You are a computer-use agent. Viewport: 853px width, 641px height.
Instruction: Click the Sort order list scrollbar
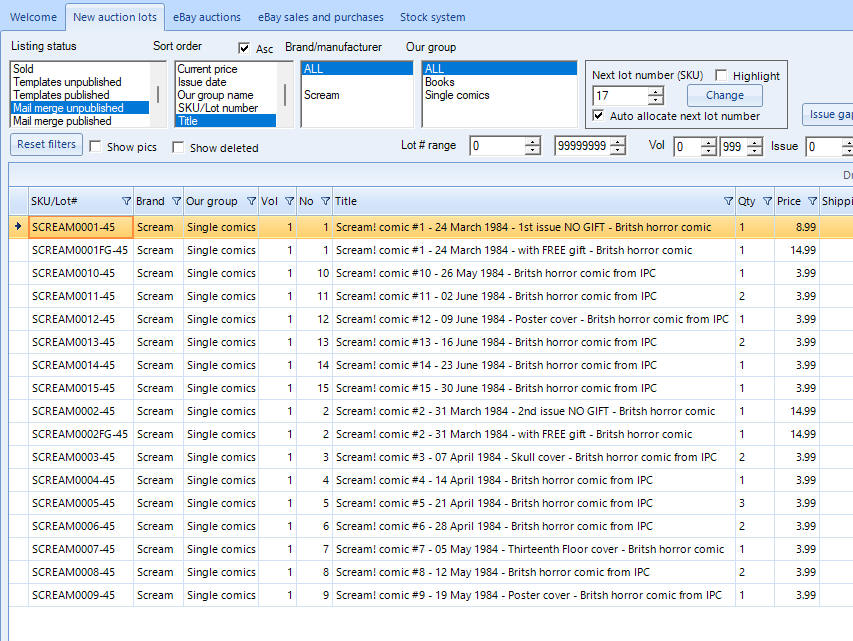(x=285, y=95)
